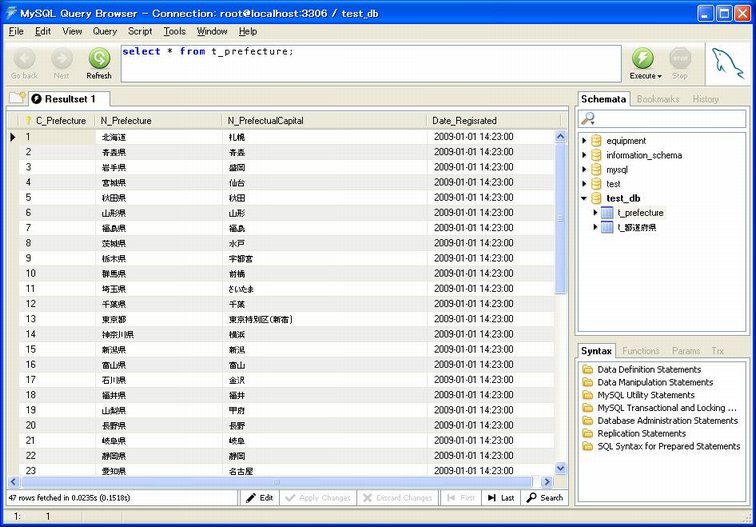The width and height of the screenshot is (756, 527).
Task: Expand the mysql schema node
Action: pos(584,170)
